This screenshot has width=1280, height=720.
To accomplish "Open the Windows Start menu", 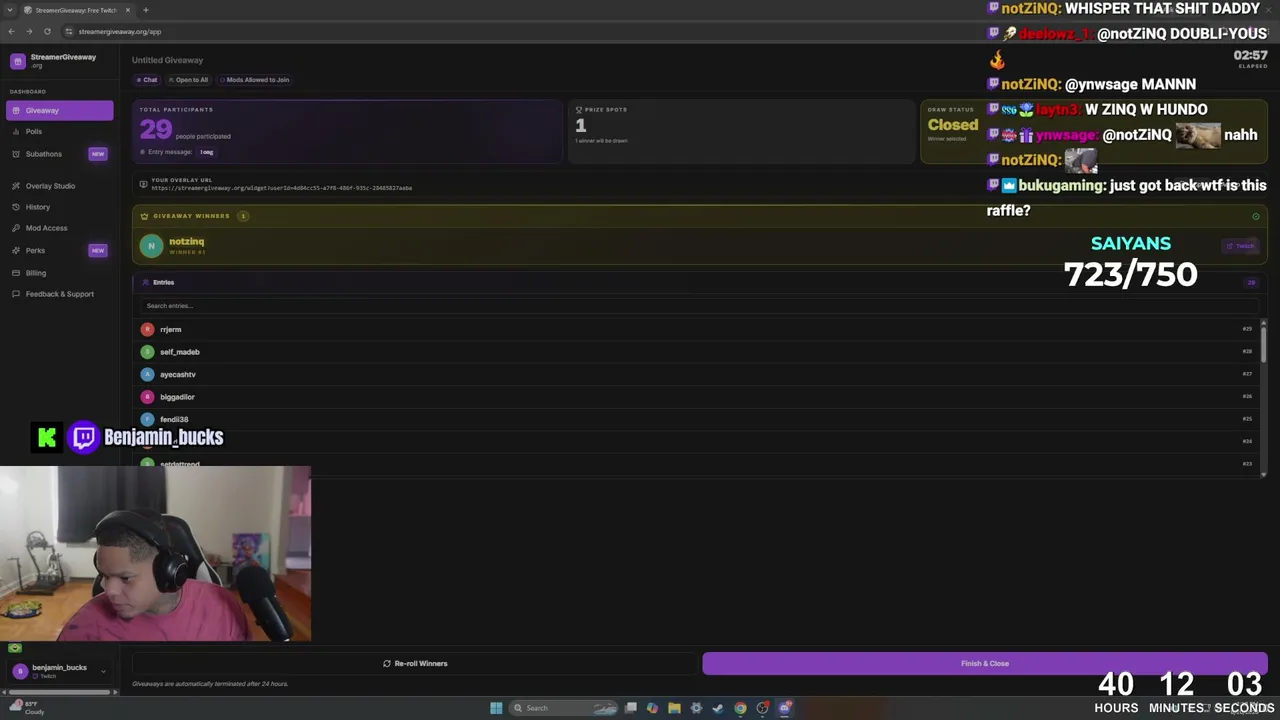I will click(496, 708).
